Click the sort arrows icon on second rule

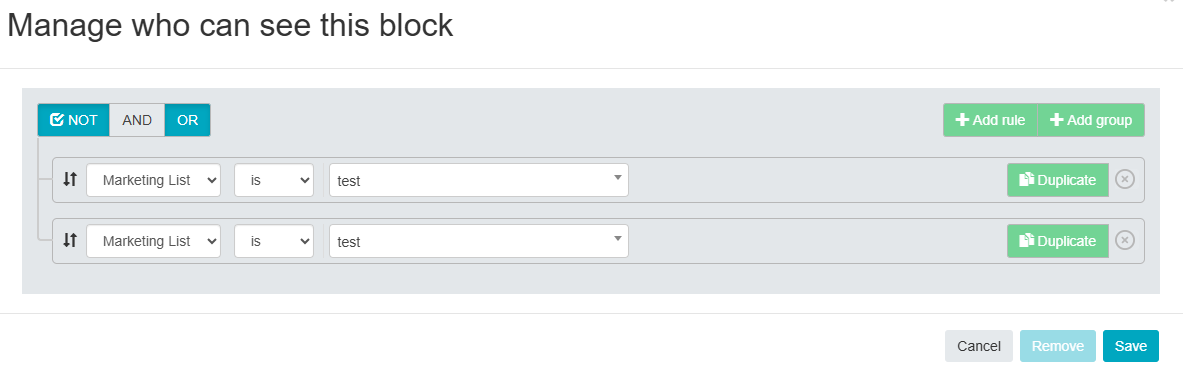(x=69, y=241)
